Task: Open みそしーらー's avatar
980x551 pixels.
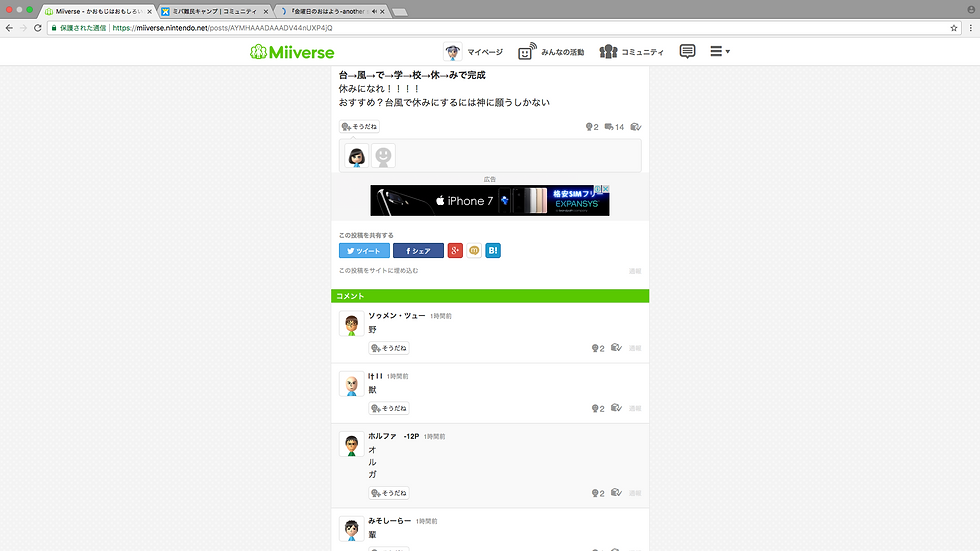Action: tap(351, 529)
